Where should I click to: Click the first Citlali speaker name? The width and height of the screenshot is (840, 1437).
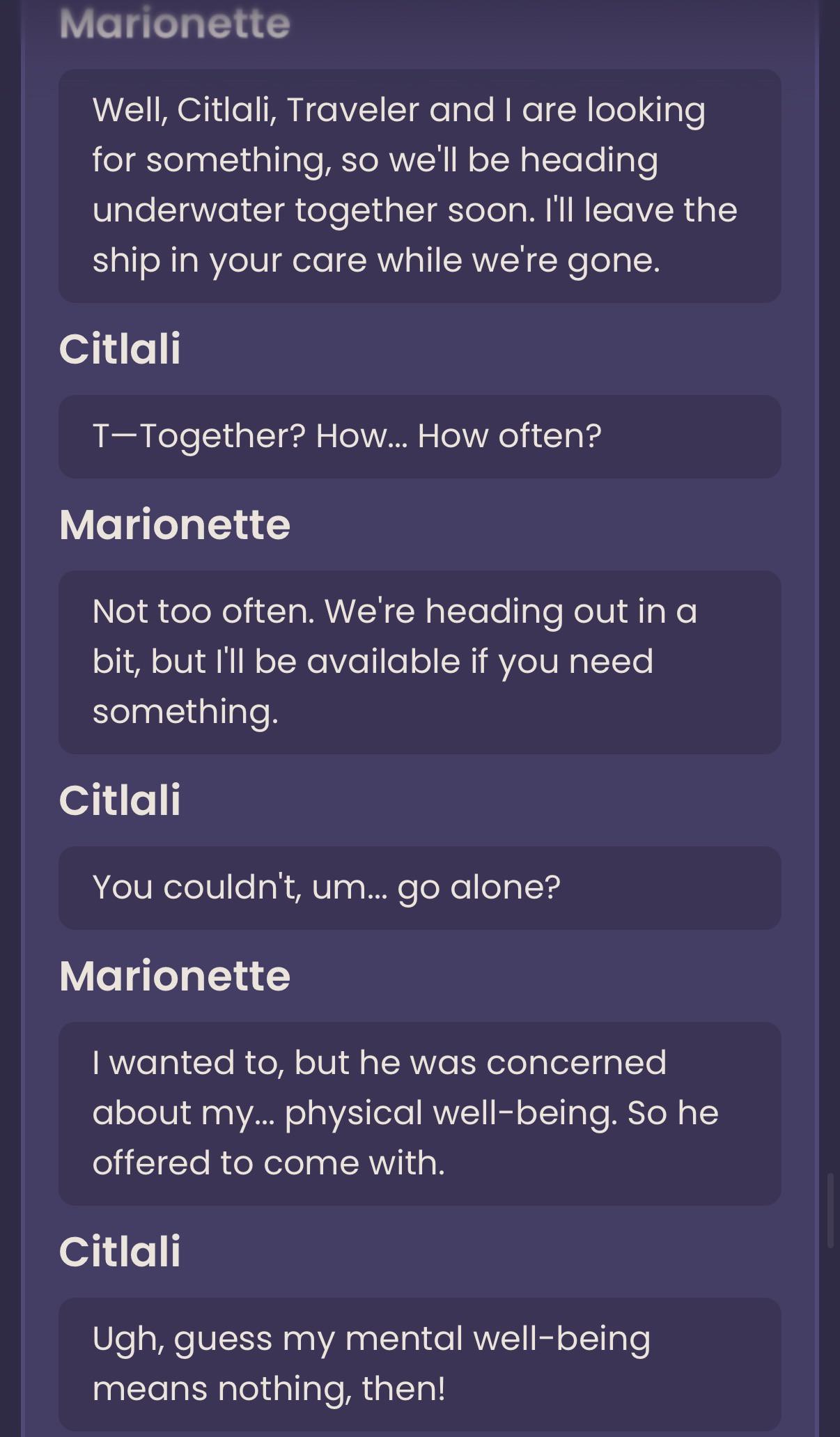pyautogui.click(x=120, y=348)
